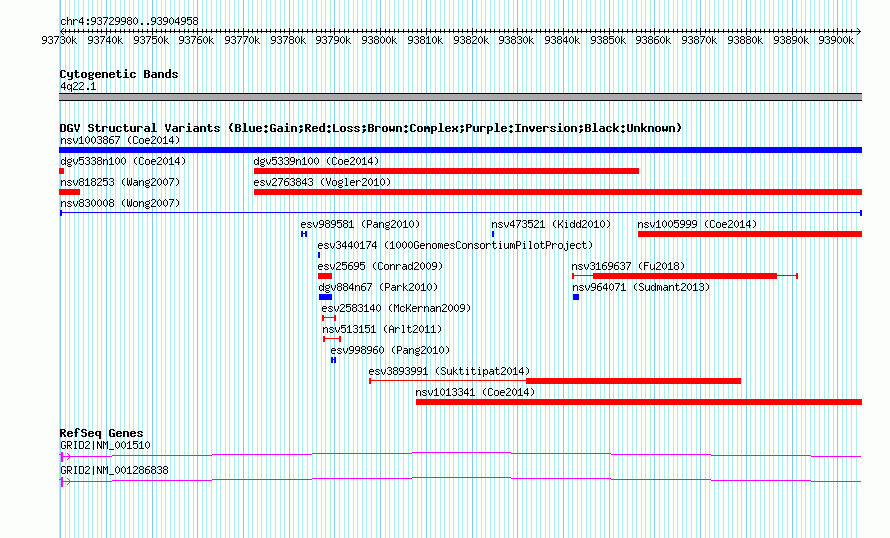Open nsv1013341 (Coe2014) label
The image size is (890, 538).
[475, 392]
